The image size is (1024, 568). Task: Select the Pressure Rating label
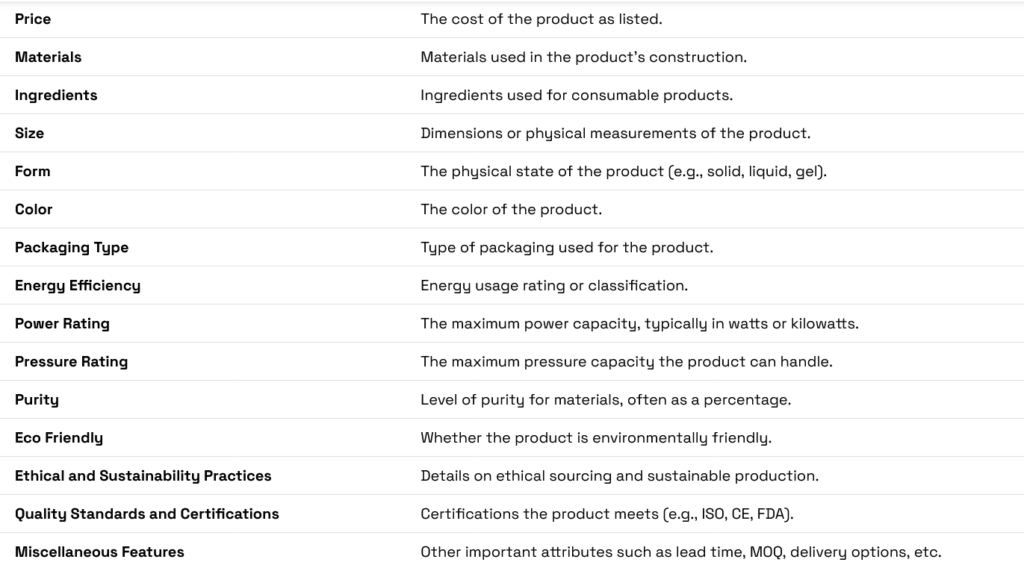[x=71, y=362]
